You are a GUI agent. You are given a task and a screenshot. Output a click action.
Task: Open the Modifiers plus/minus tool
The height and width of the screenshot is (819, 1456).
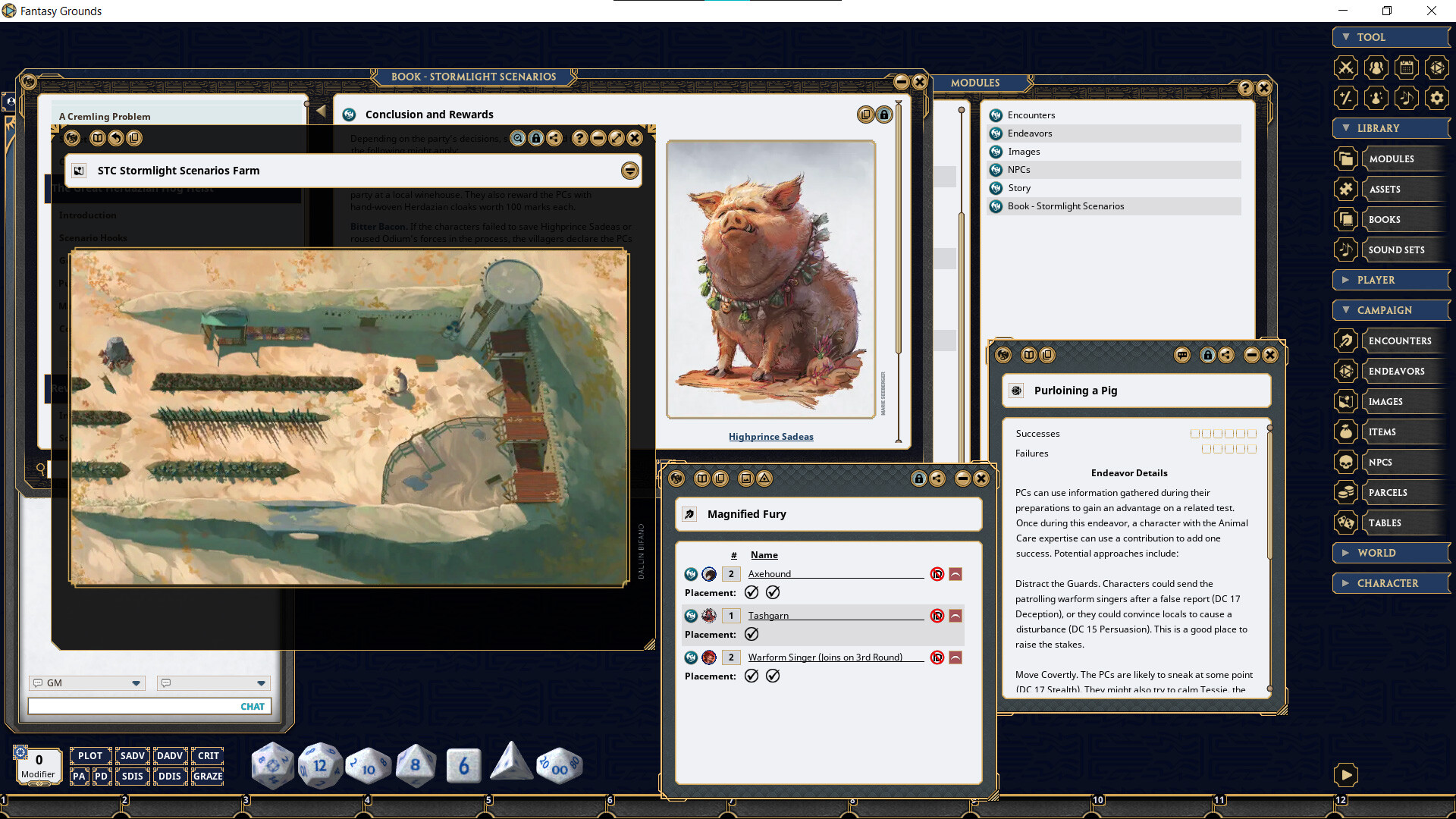pyautogui.click(x=1346, y=98)
